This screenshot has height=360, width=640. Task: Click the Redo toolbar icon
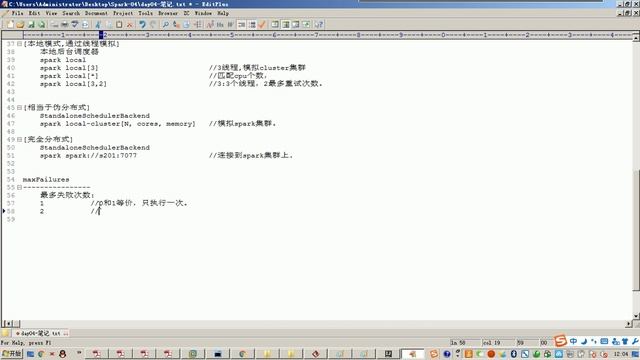[x=153, y=24]
